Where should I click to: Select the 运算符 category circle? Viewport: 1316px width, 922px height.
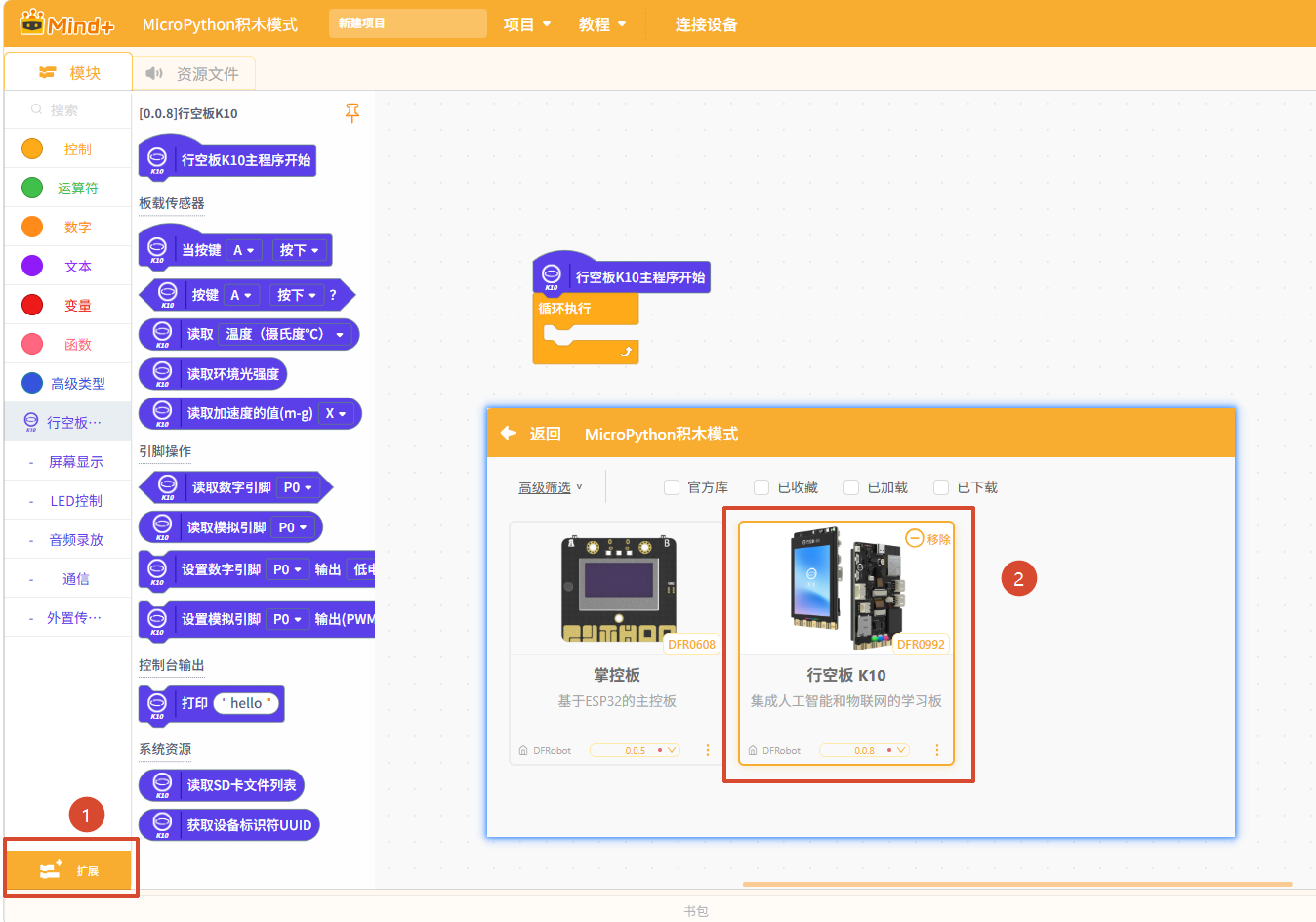(x=32, y=188)
